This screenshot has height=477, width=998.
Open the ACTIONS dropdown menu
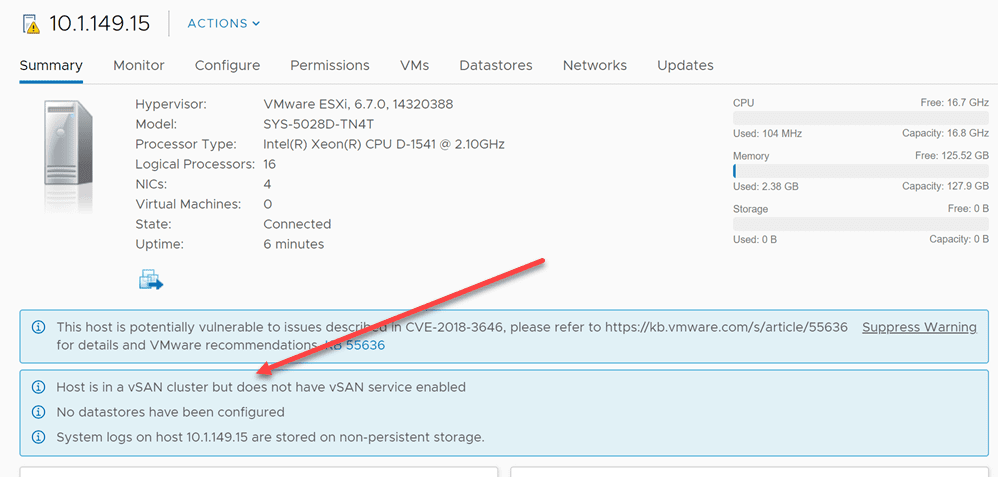pyautogui.click(x=223, y=23)
